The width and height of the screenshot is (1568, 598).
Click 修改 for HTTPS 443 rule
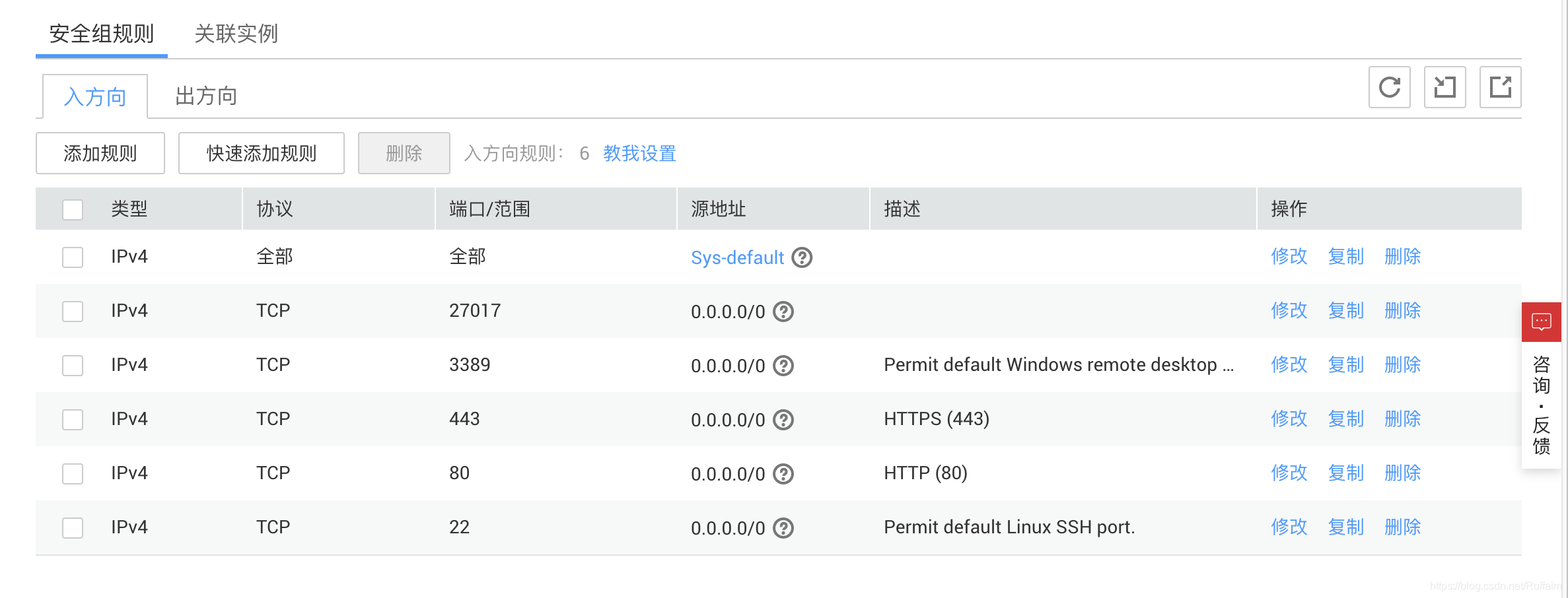pos(1289,419)
